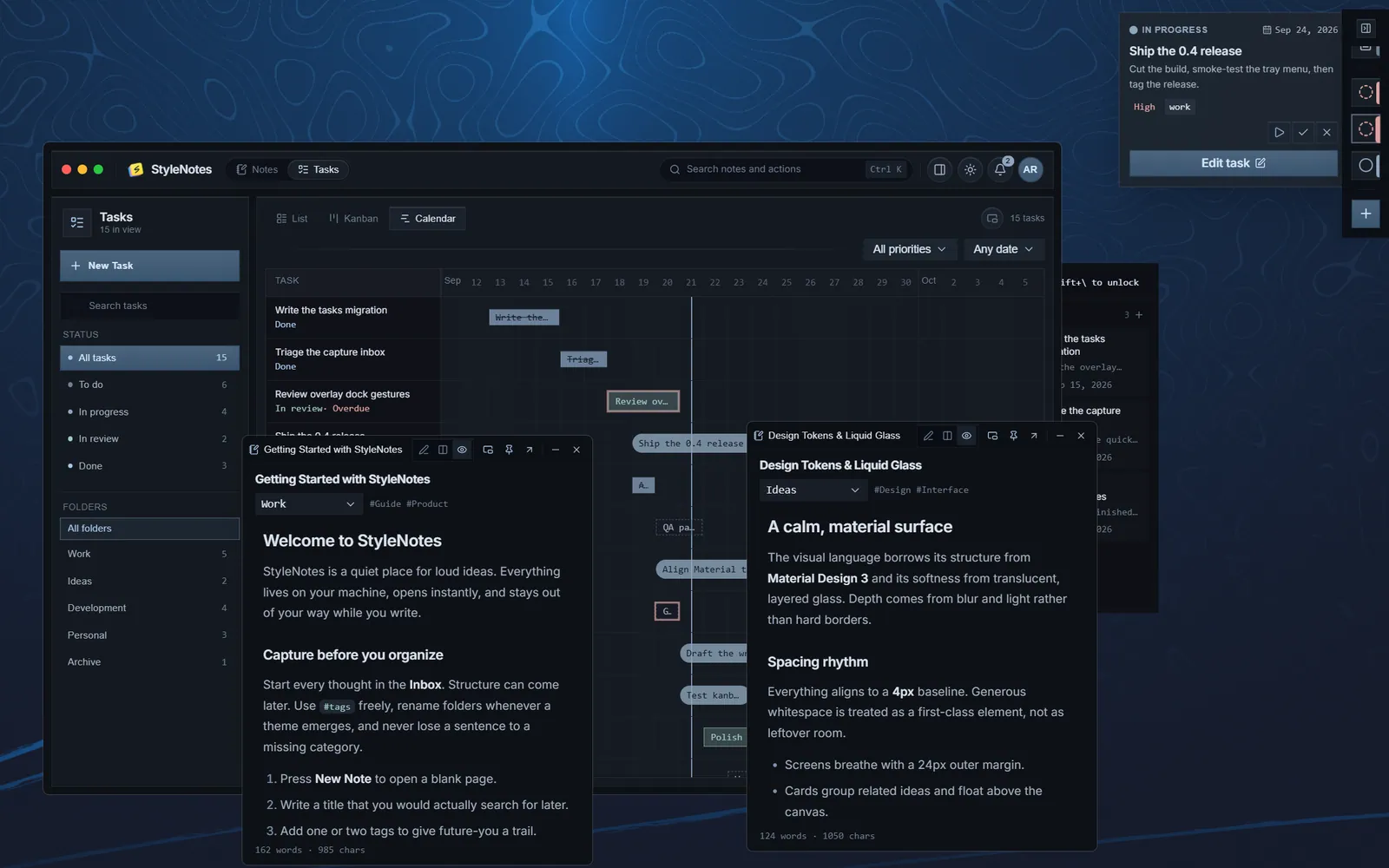
Task: Click the pop-out icon beside 15 tasks
Action: 992,219
